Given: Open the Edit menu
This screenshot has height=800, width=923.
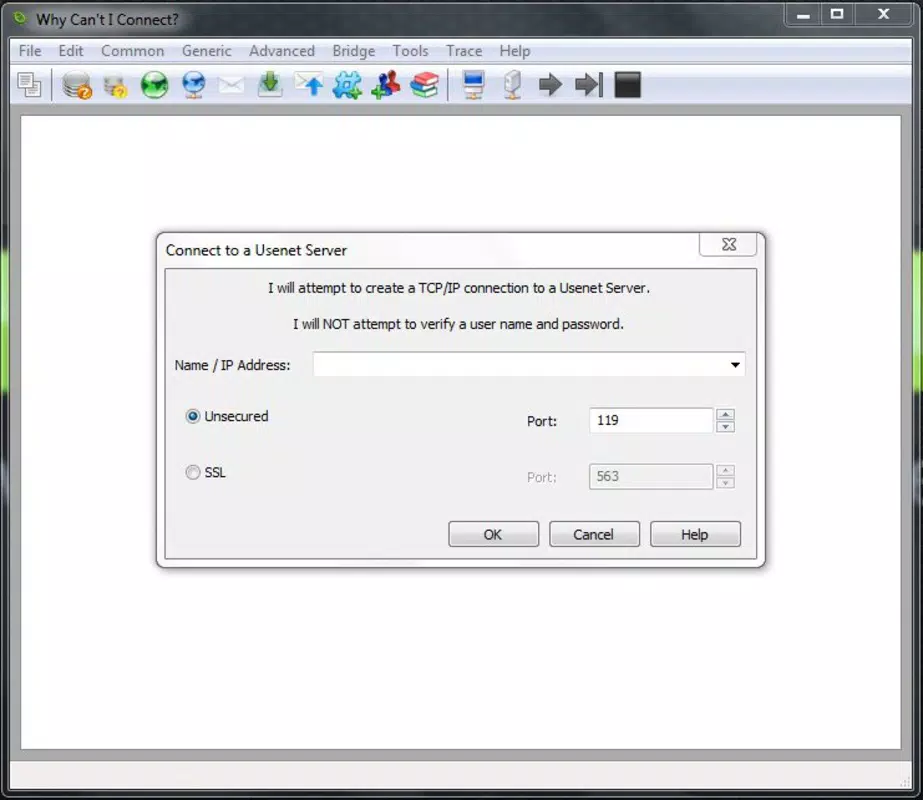Looking at the screenshot, I should pos(71,51).
